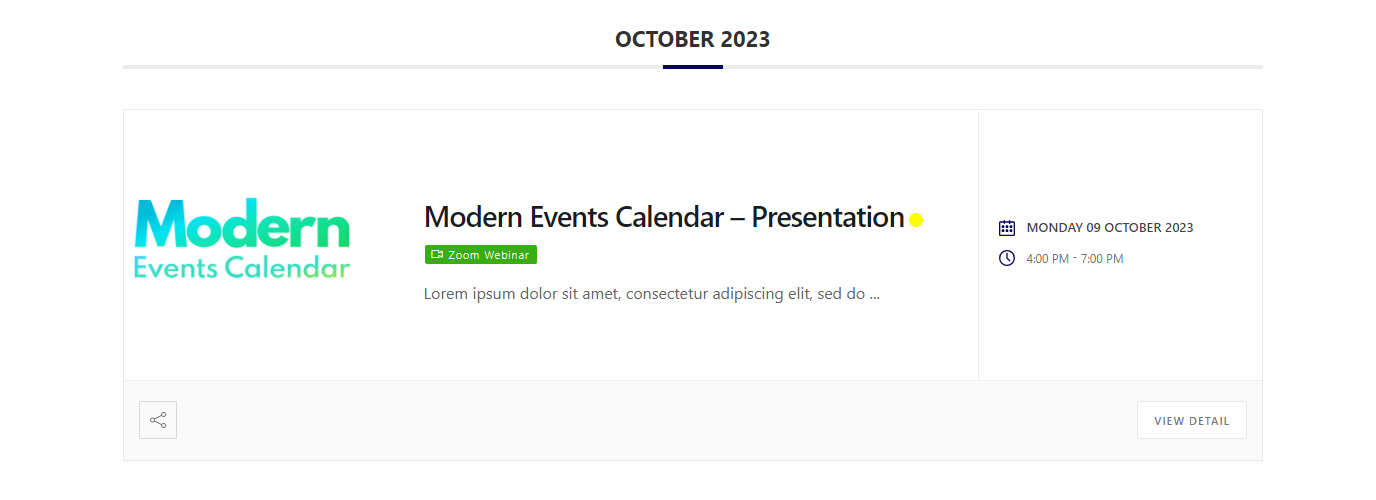Click the gray divider line under October heading
The height and width of the screenshot is (500, 1376).
[400, 67]
